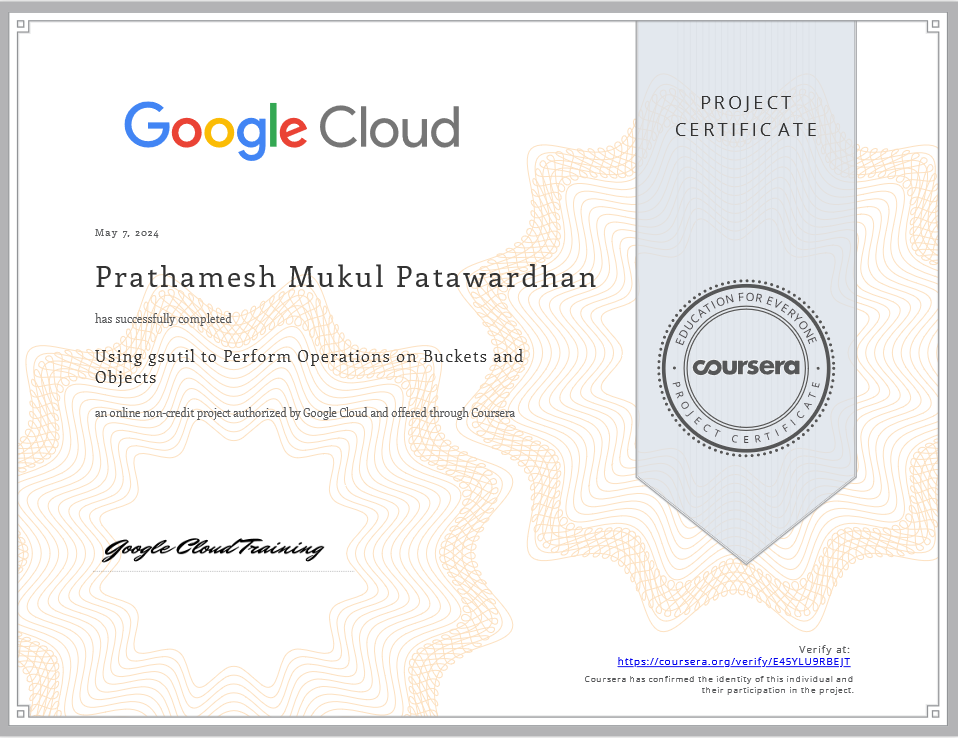The height and width of the screenshot is (738, 958).
Task: Click the Google Cloud logo
Action: point(292,130)
